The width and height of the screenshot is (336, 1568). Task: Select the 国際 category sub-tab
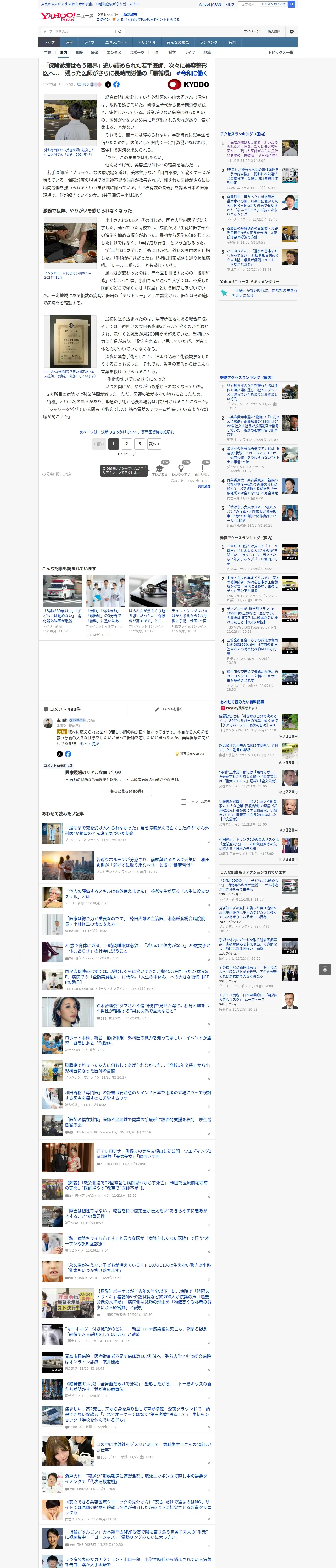pos(79,52)
